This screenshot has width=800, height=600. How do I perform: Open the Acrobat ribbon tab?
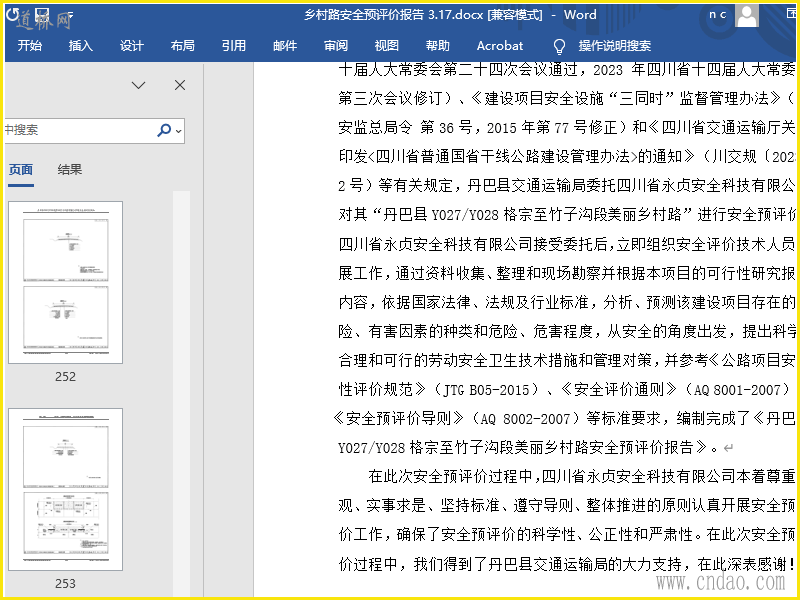[x=500, y=45]
